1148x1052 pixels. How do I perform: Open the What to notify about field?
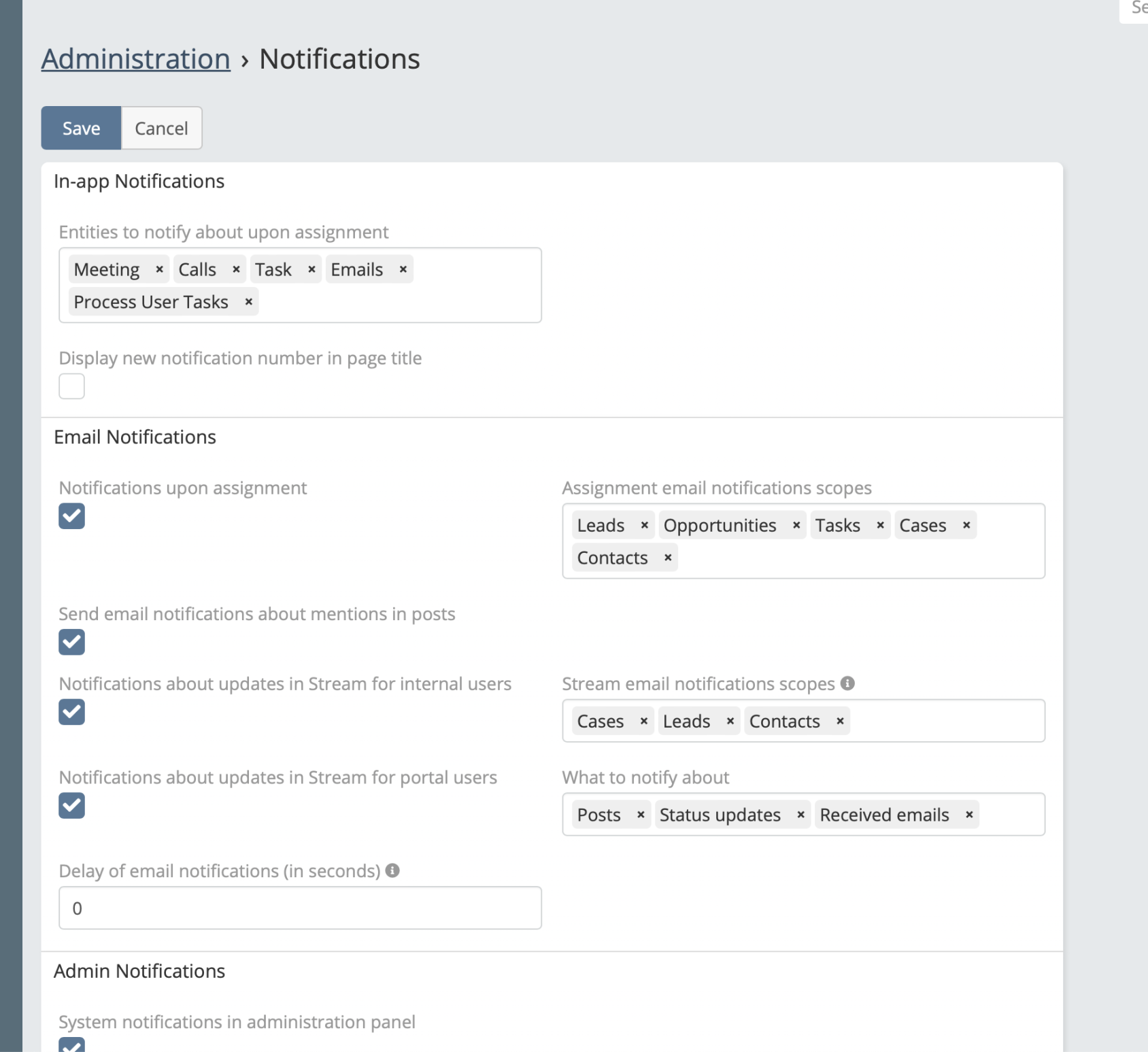(x=1010, y=815)
